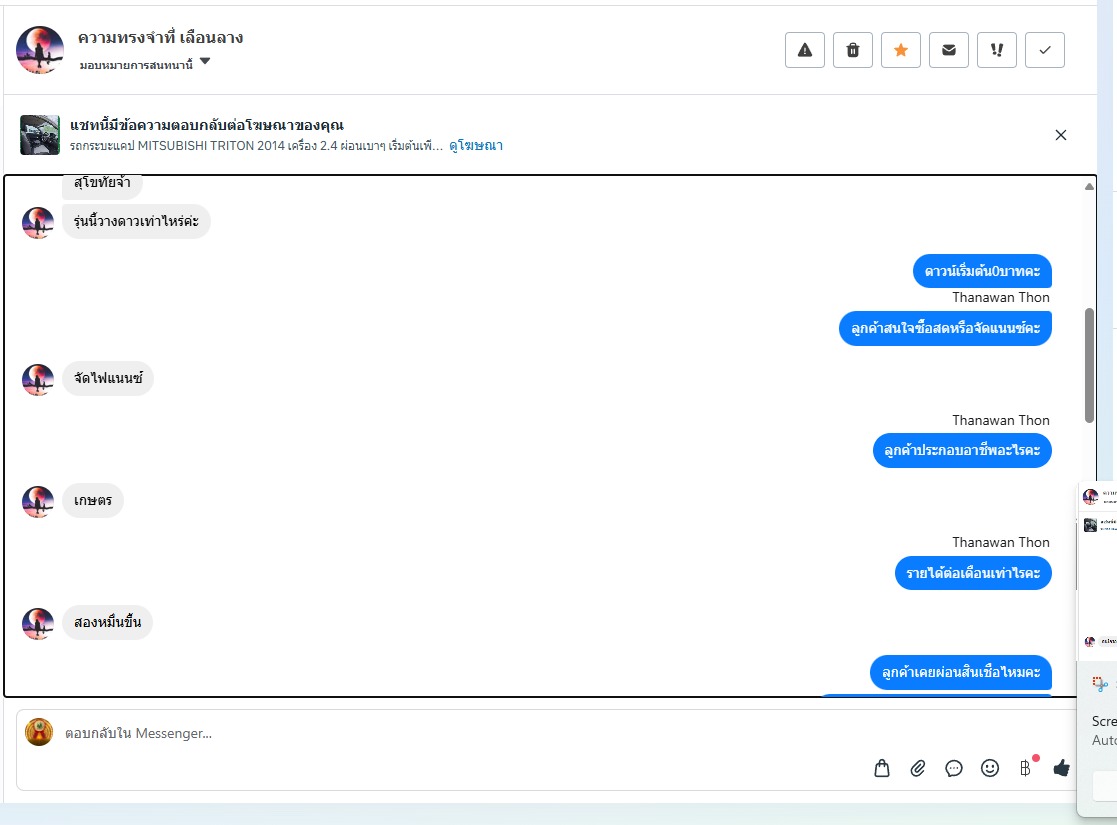Viewport: 1117px width, 825px height.
Task: Click sender avatar beside จัดไฟแนนซ์ message
Action: tap(38, 380)
